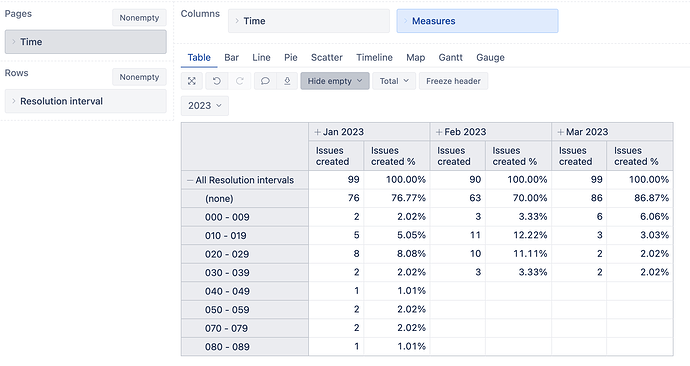Click the export download icon
The image size is (690, 366).
coord(287,81)
